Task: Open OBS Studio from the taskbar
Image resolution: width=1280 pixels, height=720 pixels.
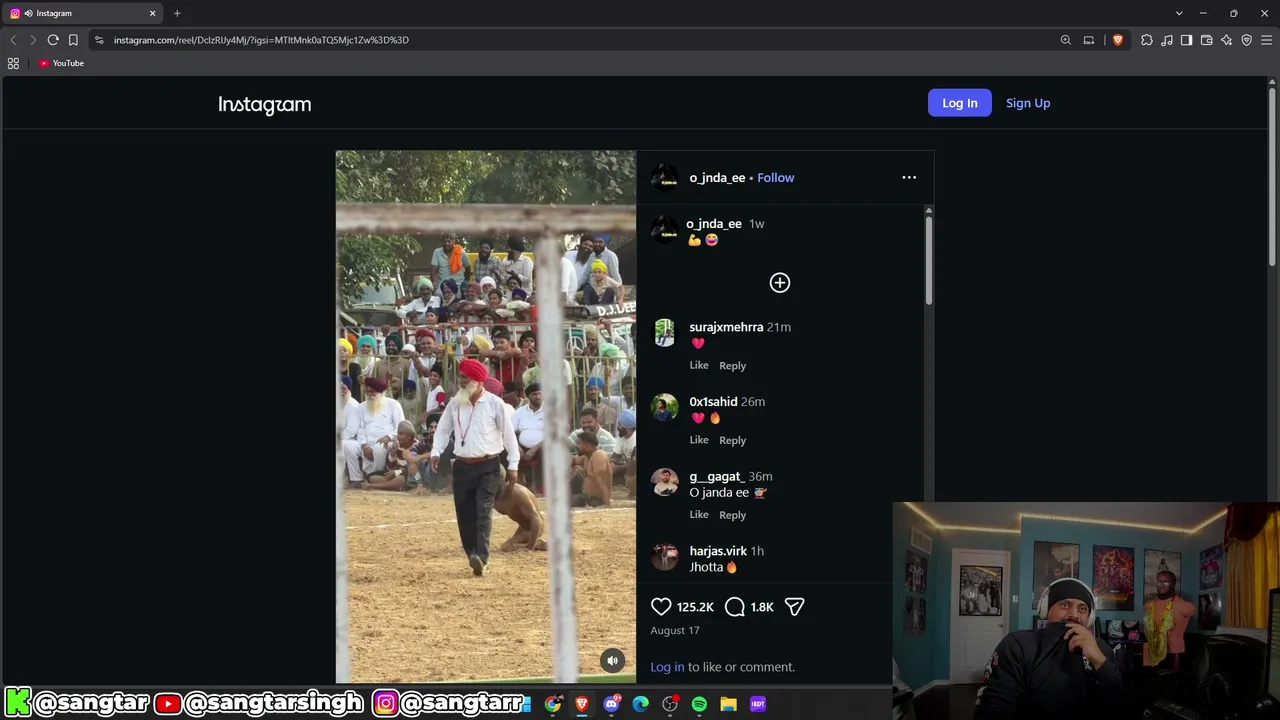Action: coord(670,704)
